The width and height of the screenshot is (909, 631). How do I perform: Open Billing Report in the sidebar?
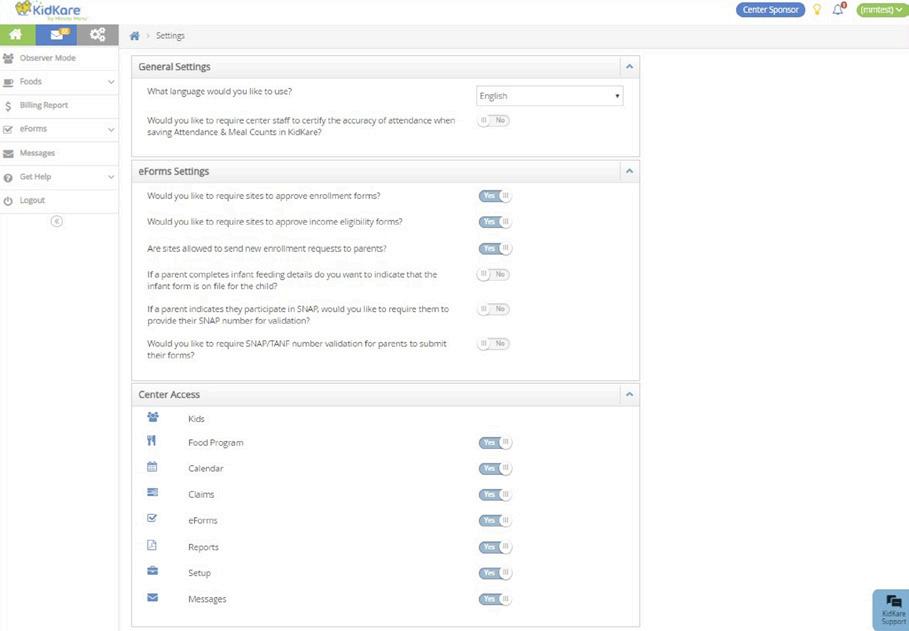coord(44,105)
